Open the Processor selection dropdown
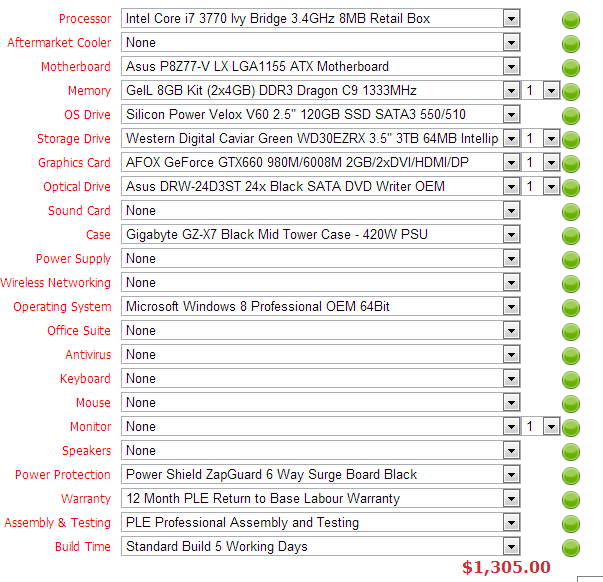 [x=511, y=19]
